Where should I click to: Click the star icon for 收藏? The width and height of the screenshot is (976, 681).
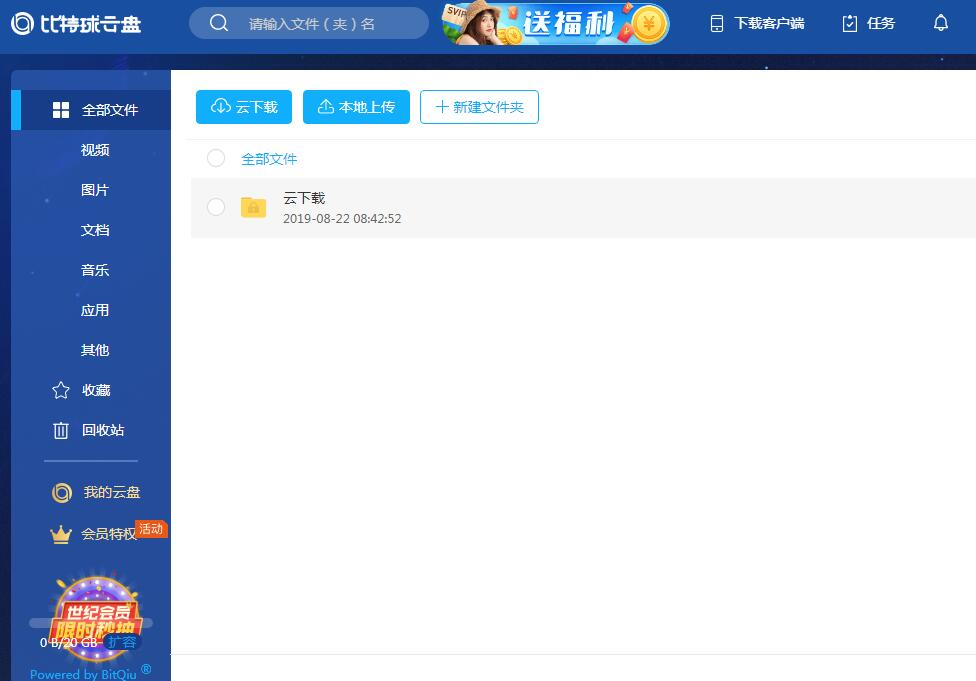pos(61,390)
